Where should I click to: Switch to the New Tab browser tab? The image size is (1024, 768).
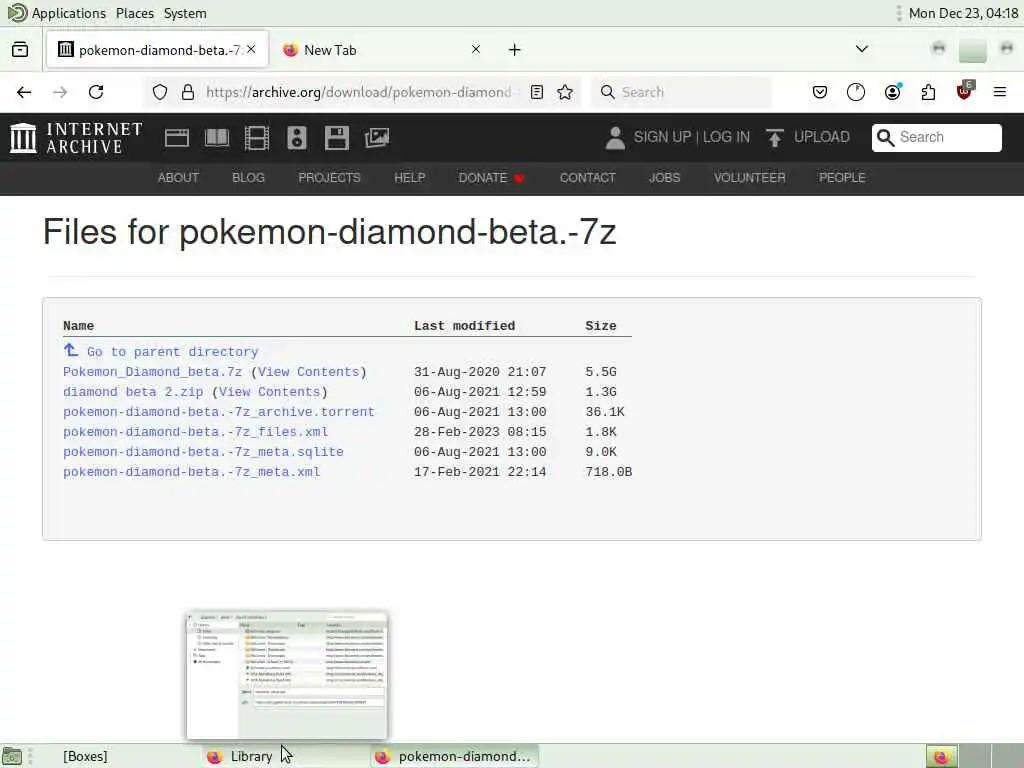pos(381,50)
